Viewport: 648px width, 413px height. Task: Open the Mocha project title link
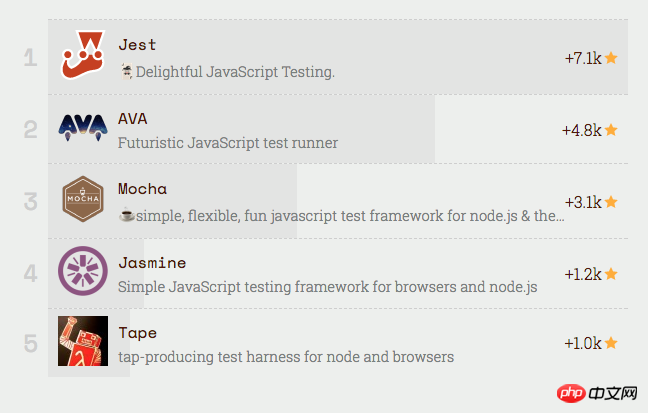[142, 188]
